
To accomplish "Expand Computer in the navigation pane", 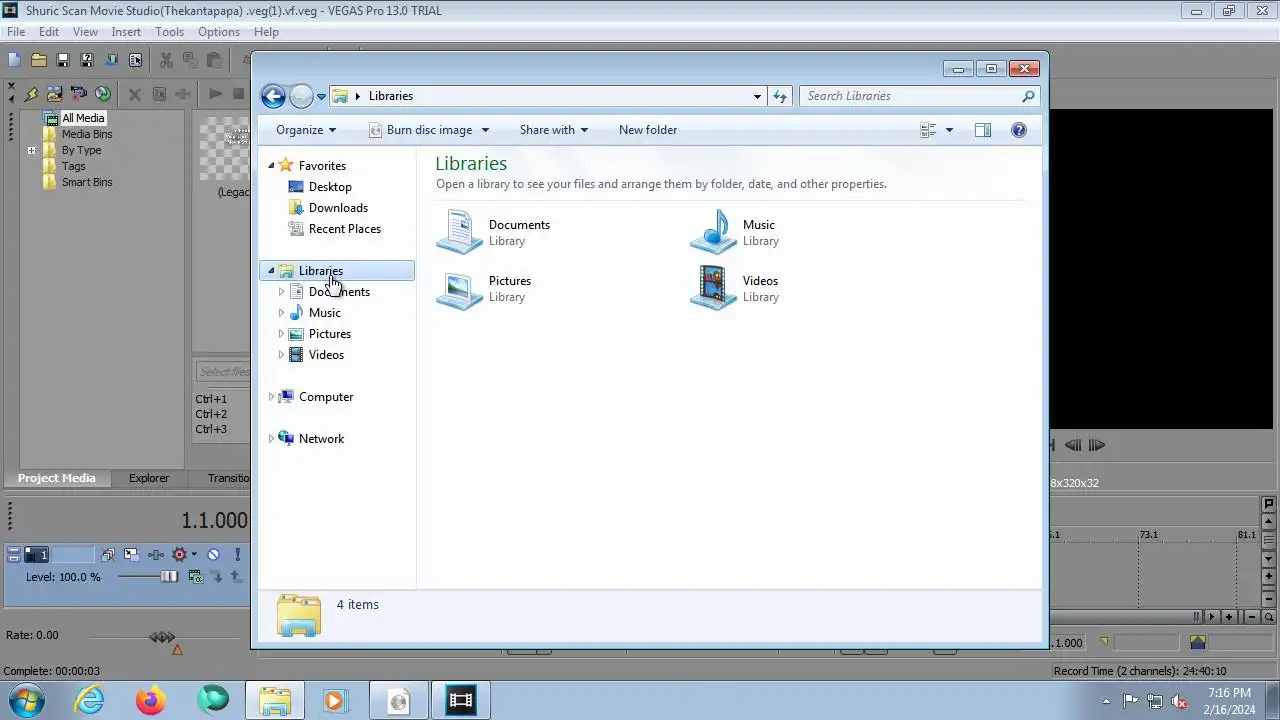I will pyautogui.click(x=271, y=397).
